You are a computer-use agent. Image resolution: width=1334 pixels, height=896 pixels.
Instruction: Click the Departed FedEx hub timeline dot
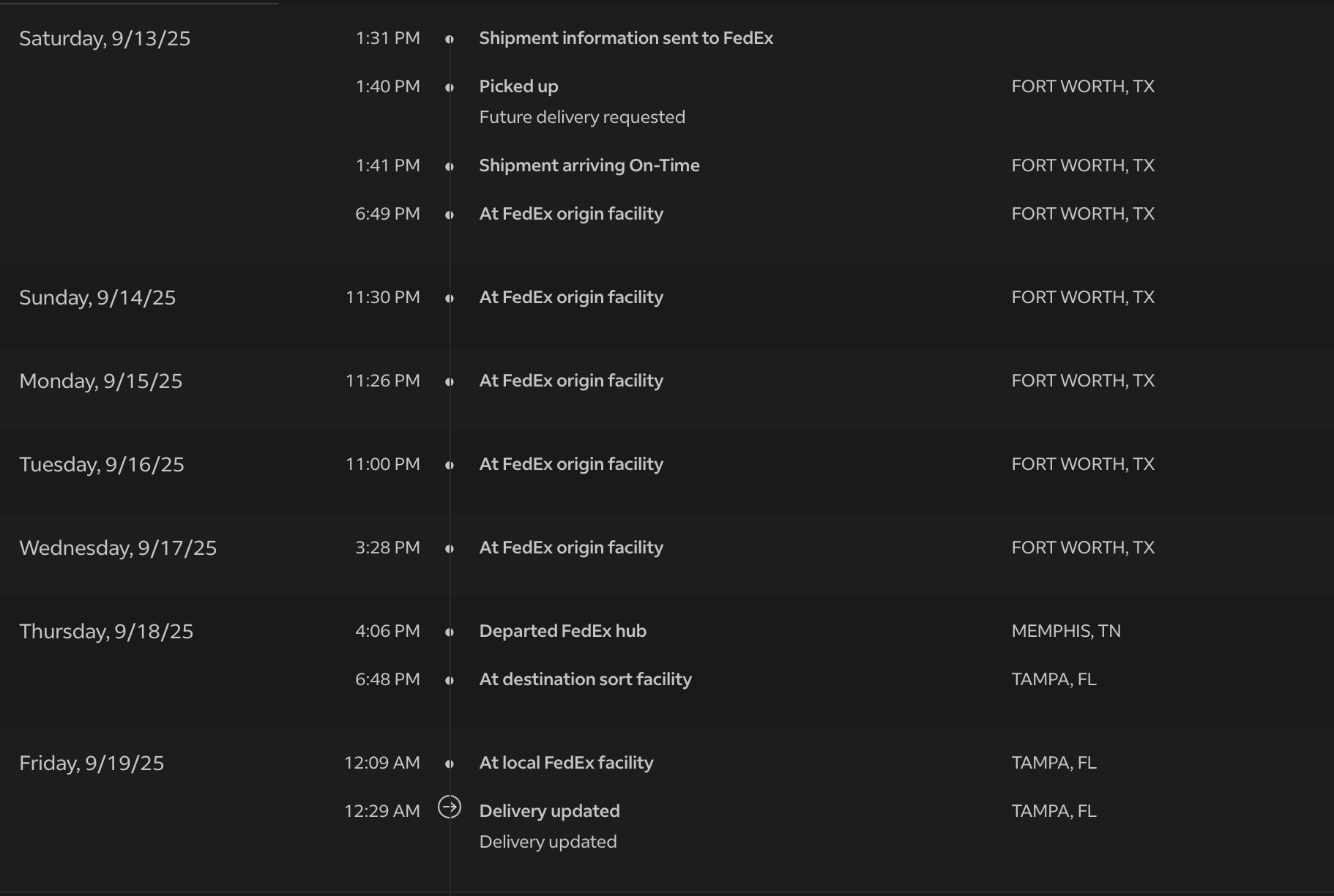click(450, 632)
